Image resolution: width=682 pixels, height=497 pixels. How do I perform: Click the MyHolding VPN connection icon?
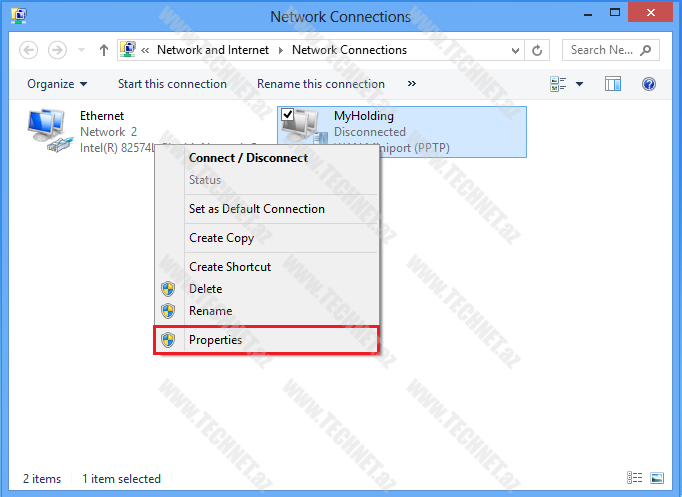(305, 128)
